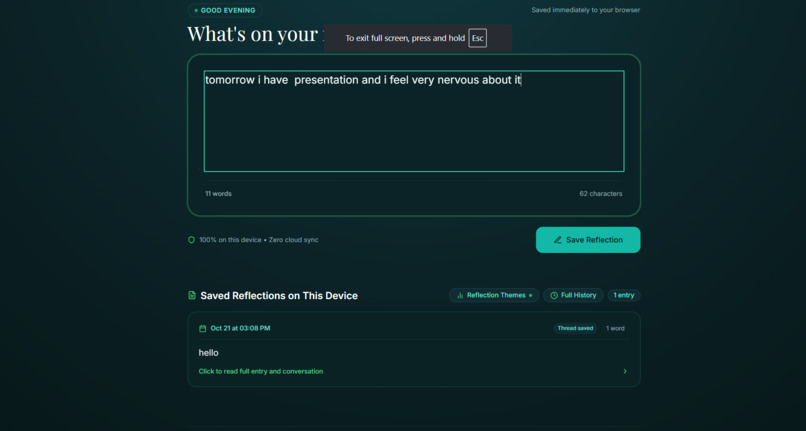
Task: Click '100% on this device • Zero cloud sync'
Action: point(259,240)
